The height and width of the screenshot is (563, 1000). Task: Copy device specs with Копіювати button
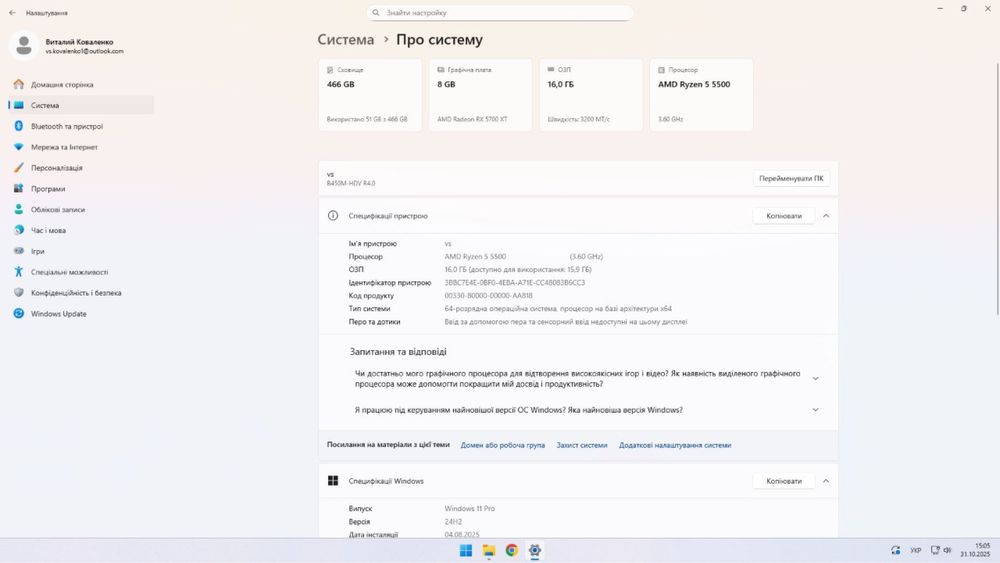tap(784, 216)
